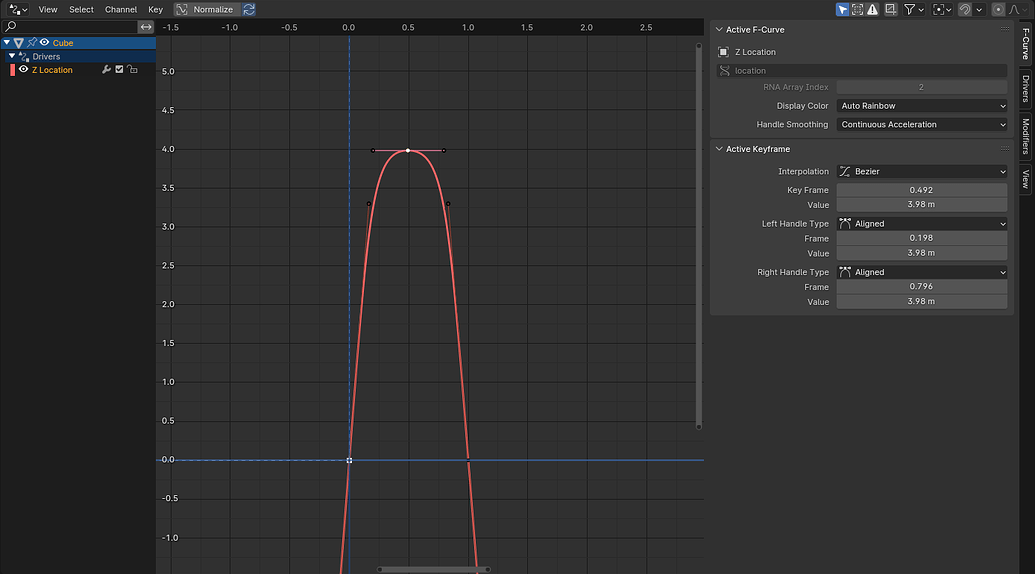Click the left handle Value field

pyautogui.click(x=921, y=253)
